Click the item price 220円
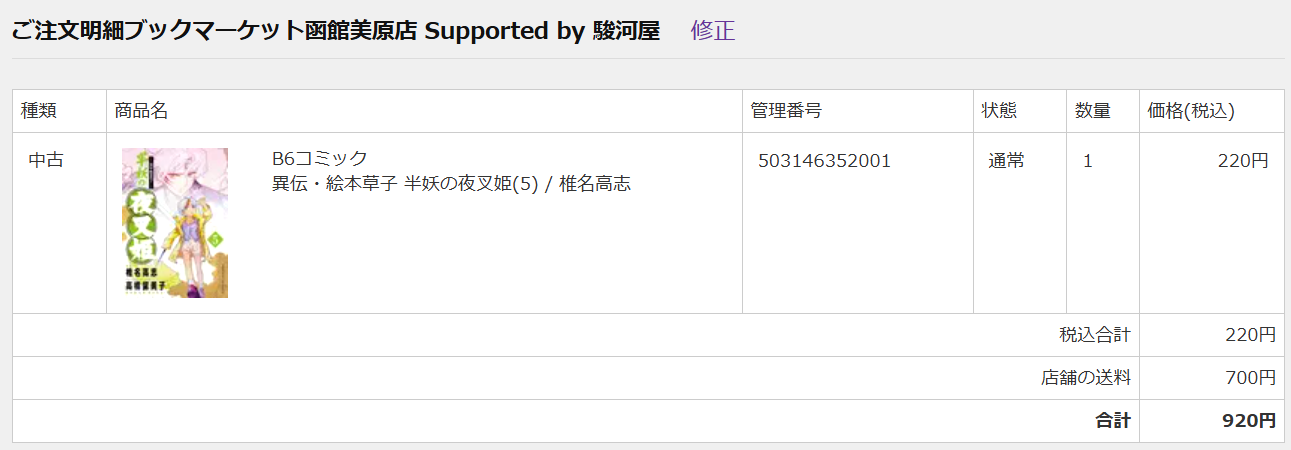The width and height of the screenshot is (1291, 450). pyautogui.click(x=1243, y=161)
